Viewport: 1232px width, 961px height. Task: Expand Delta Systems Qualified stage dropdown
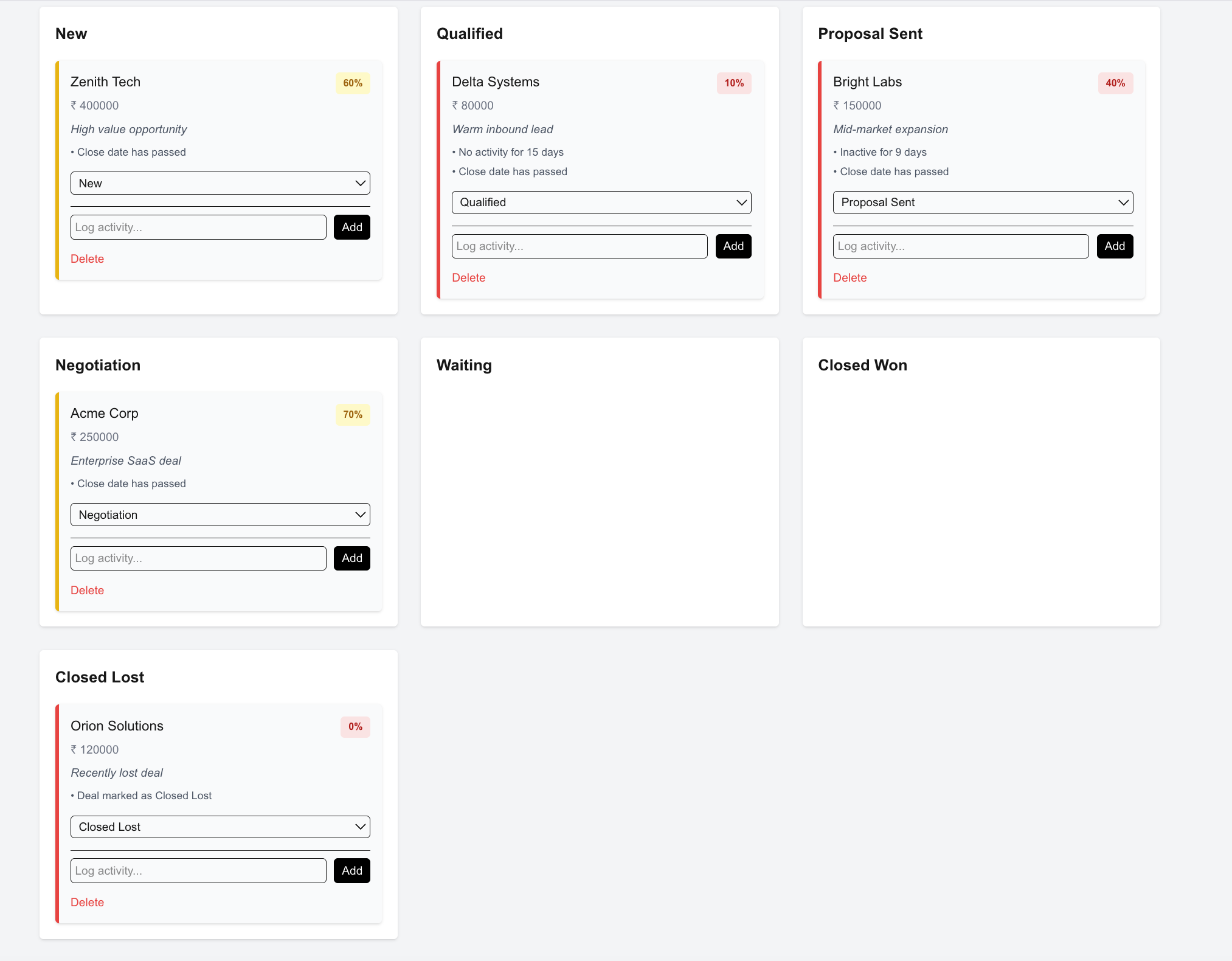pos(601,203)
